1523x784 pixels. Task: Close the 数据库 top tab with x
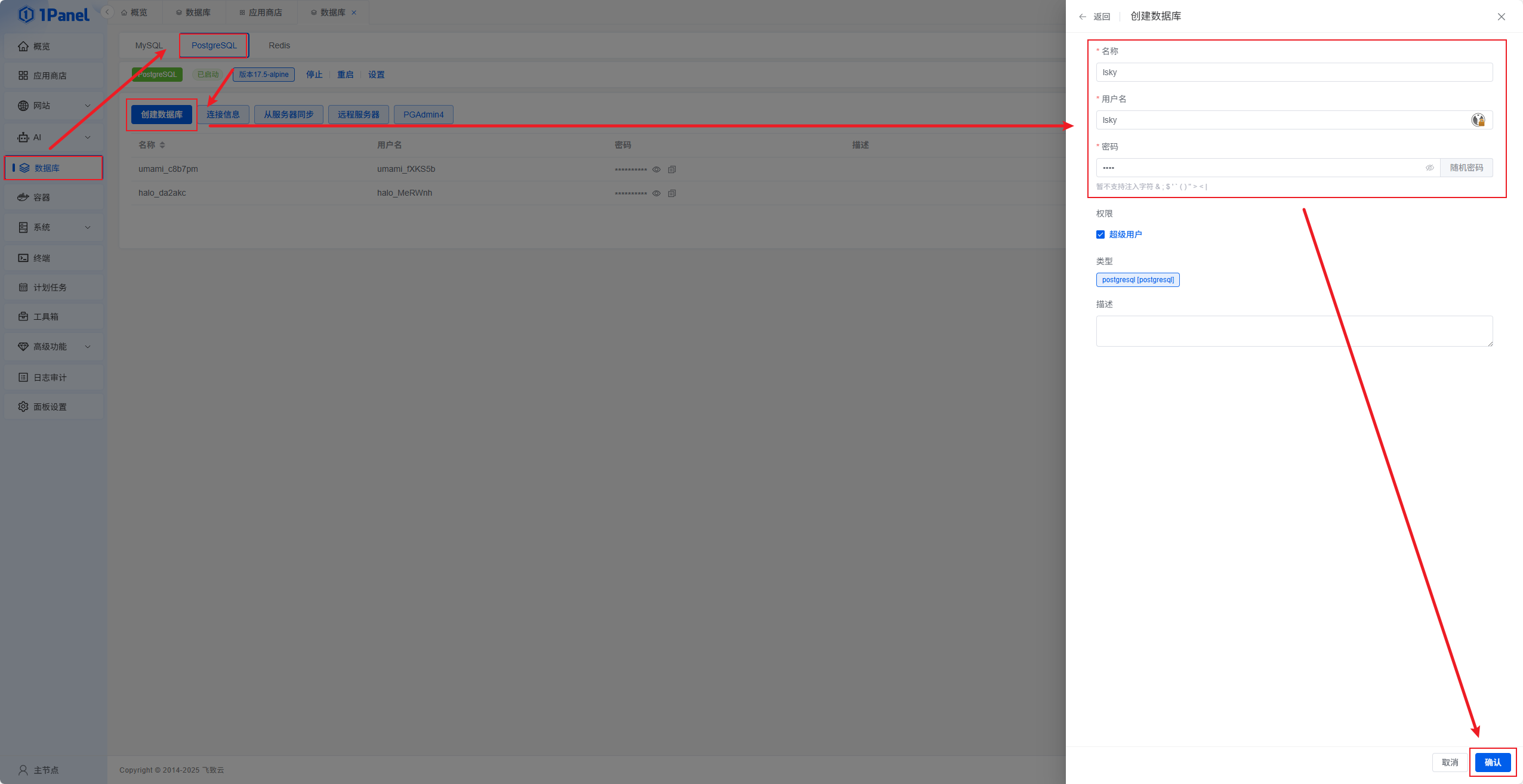(x=354, y=13)
